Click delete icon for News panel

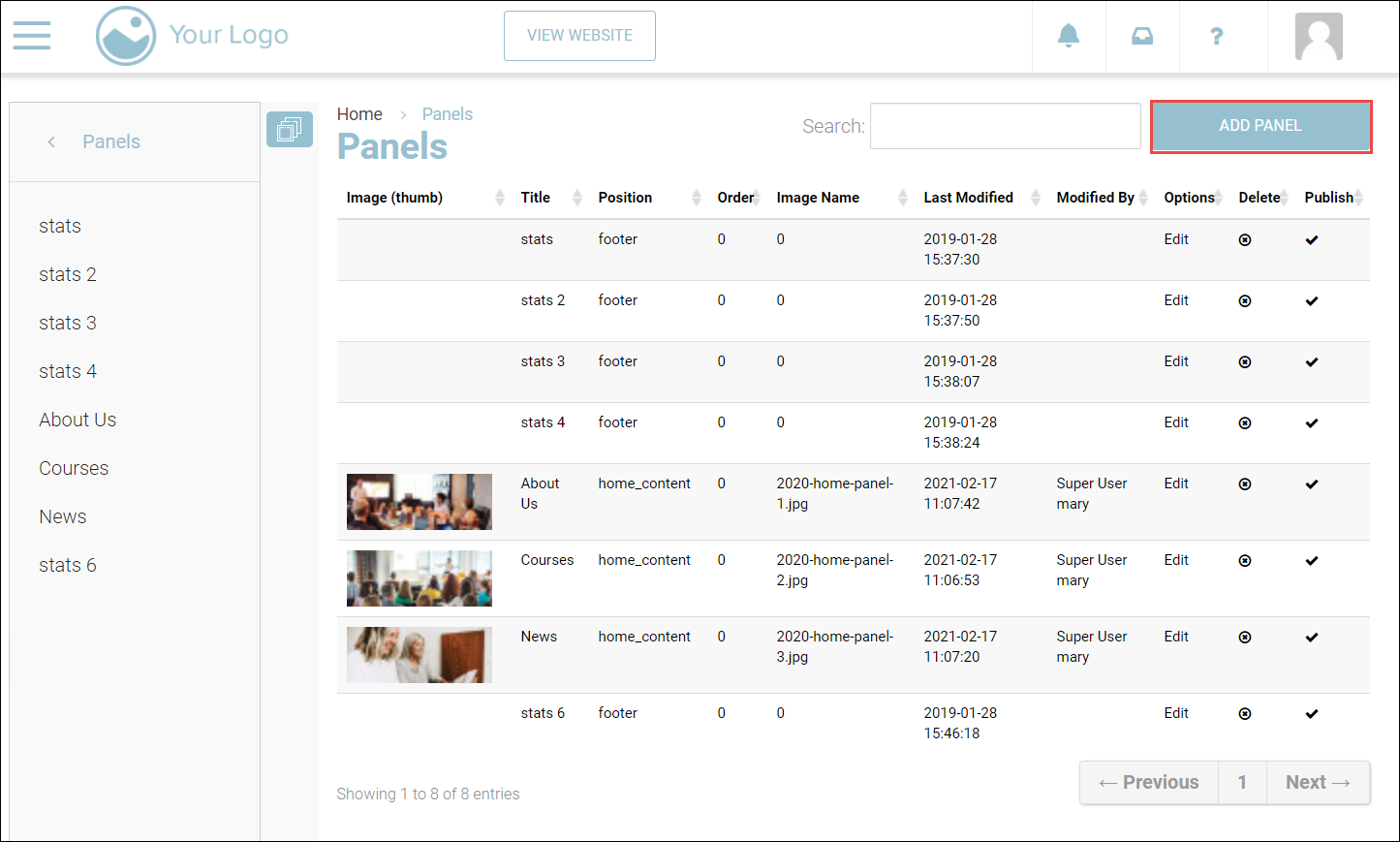1245,638
